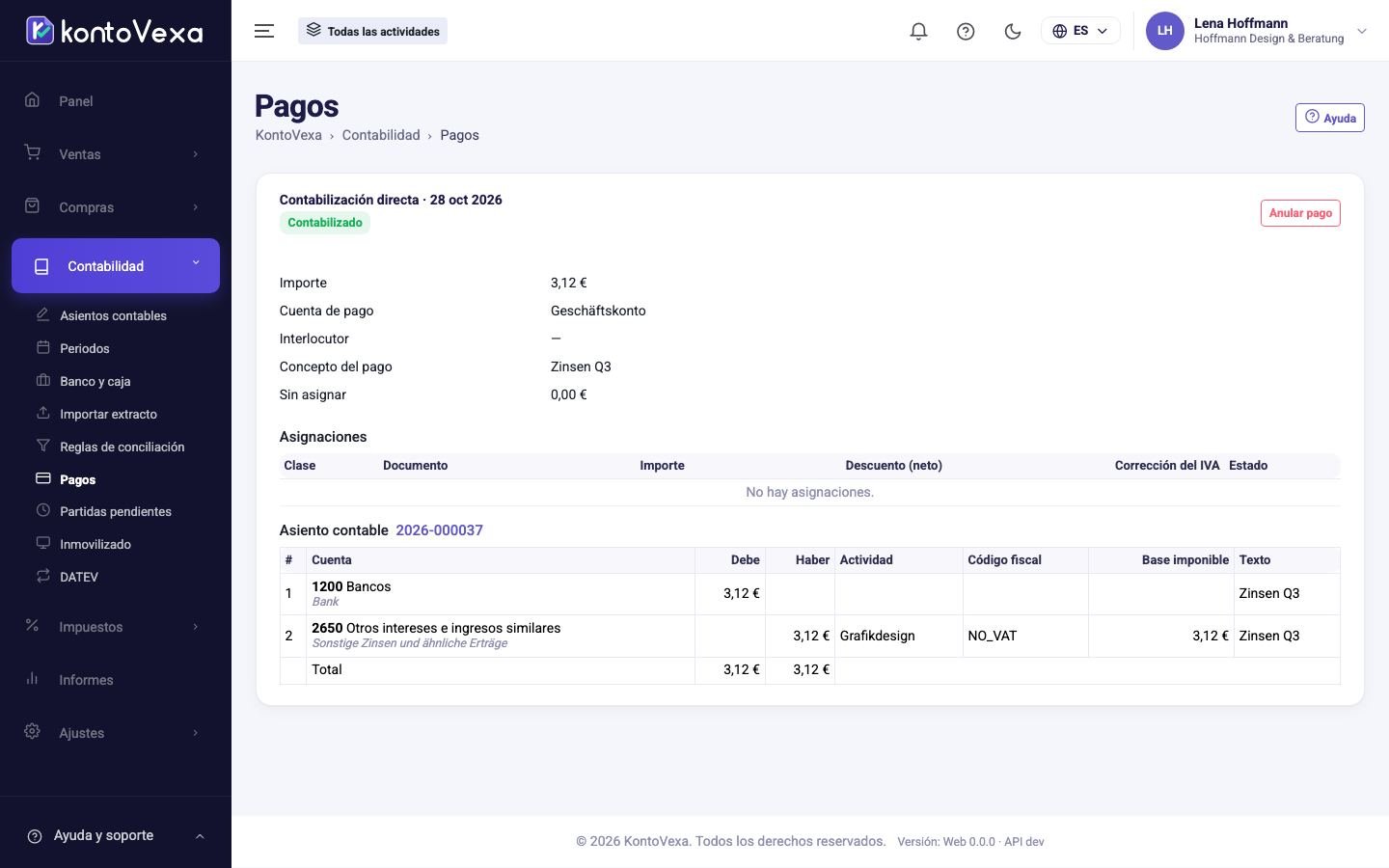Open Periodos in the sidebar
The width and height of the screenshot is (1389, 868).
(x=85, y=348)
